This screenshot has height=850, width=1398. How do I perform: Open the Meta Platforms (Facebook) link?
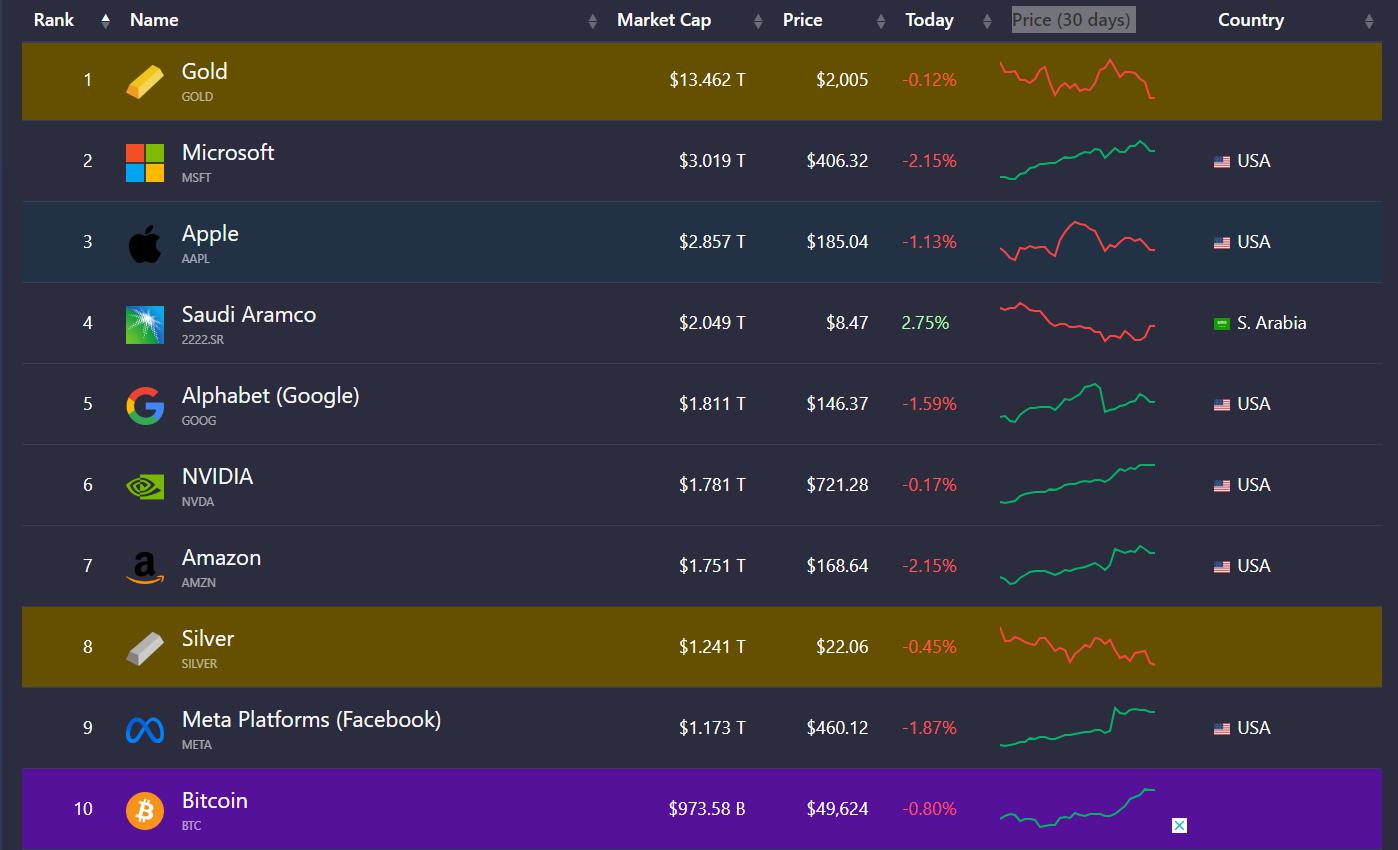click(311, 720)
